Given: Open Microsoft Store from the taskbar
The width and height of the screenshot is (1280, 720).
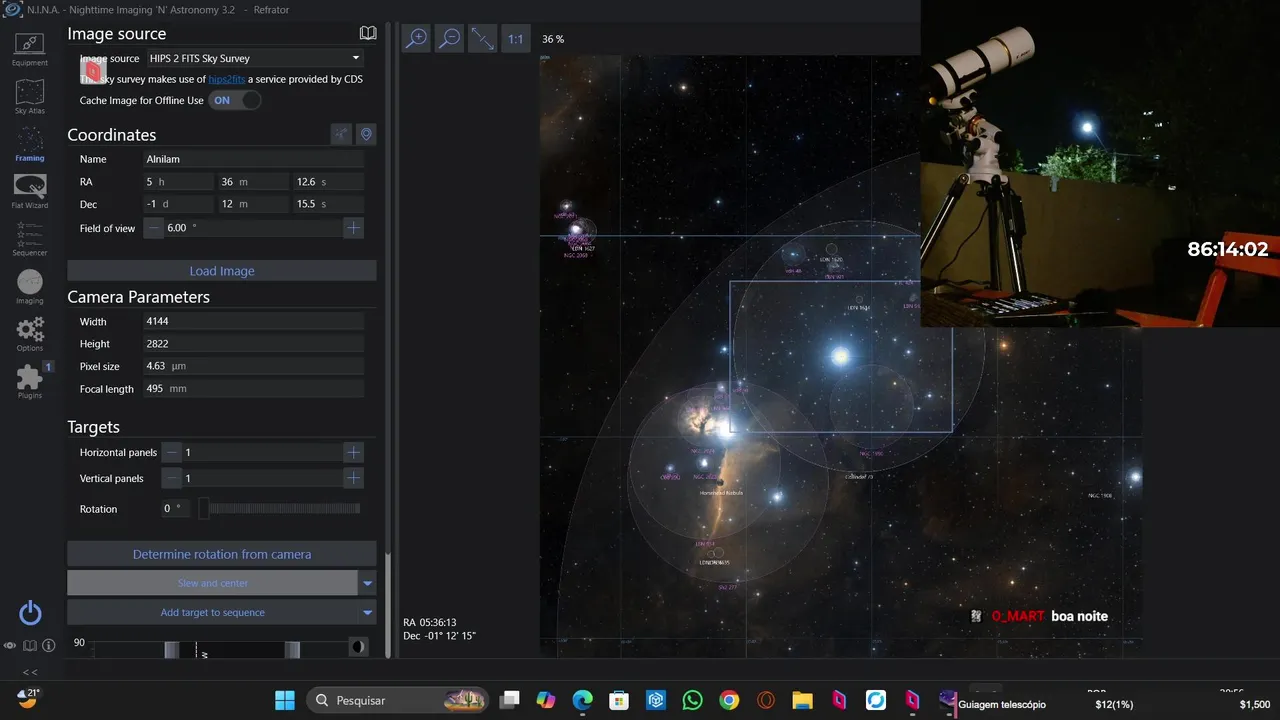Looking at the screenshot, I should tap(619, 700).
